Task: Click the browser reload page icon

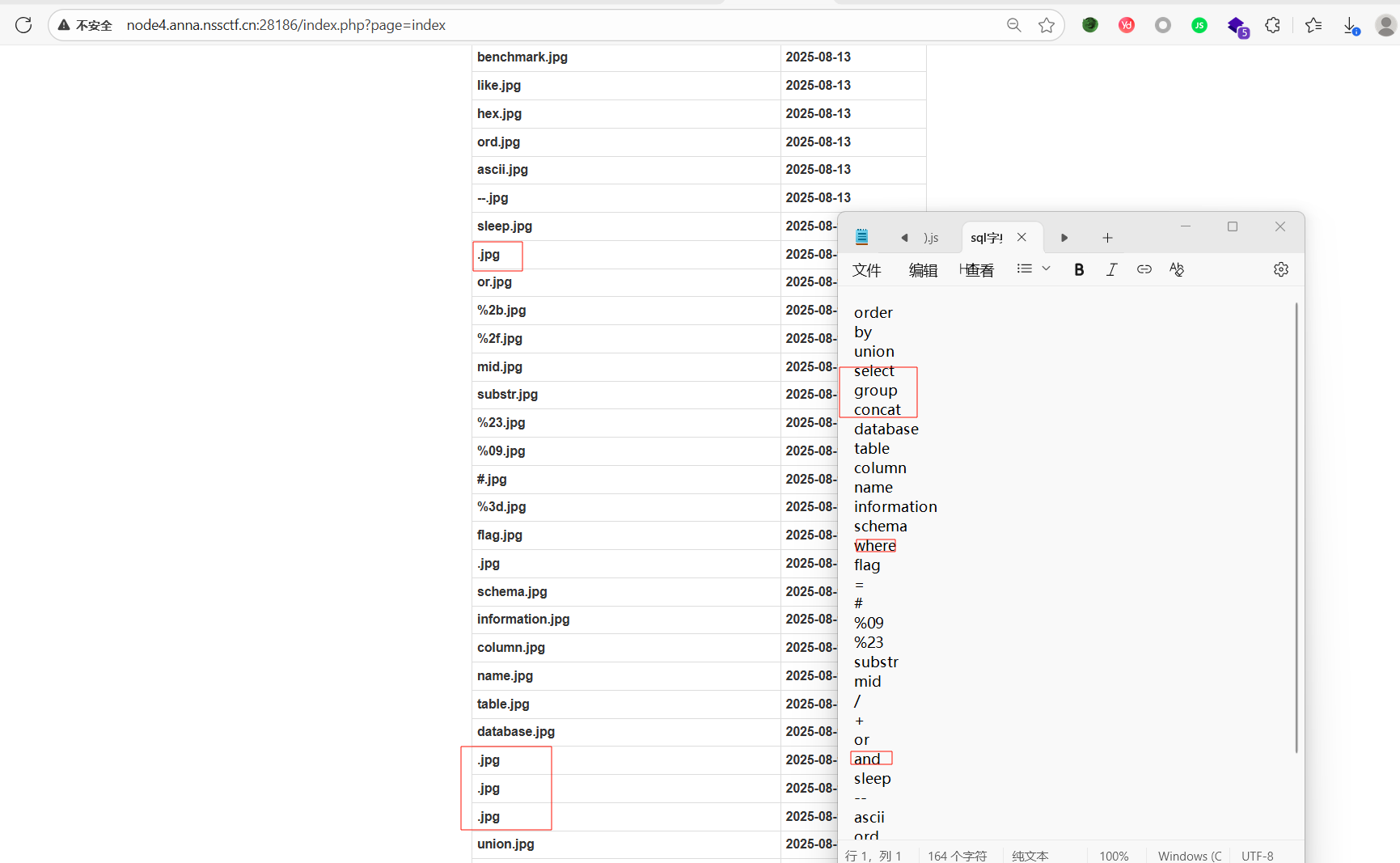Action: (x=23, y=25)
